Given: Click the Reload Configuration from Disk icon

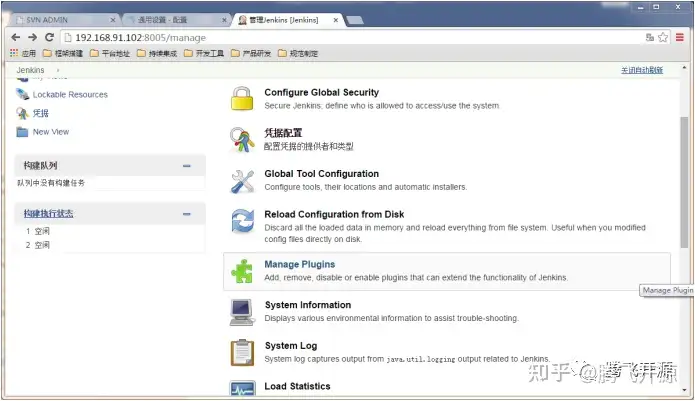Looking at the screenshot, I should point(242,221).
